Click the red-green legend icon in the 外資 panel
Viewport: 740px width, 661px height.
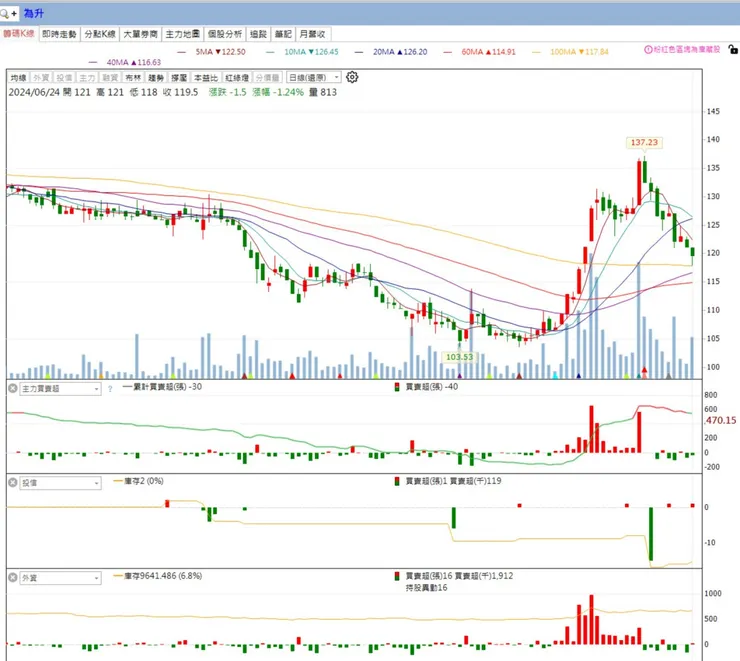tap(397, 576)
